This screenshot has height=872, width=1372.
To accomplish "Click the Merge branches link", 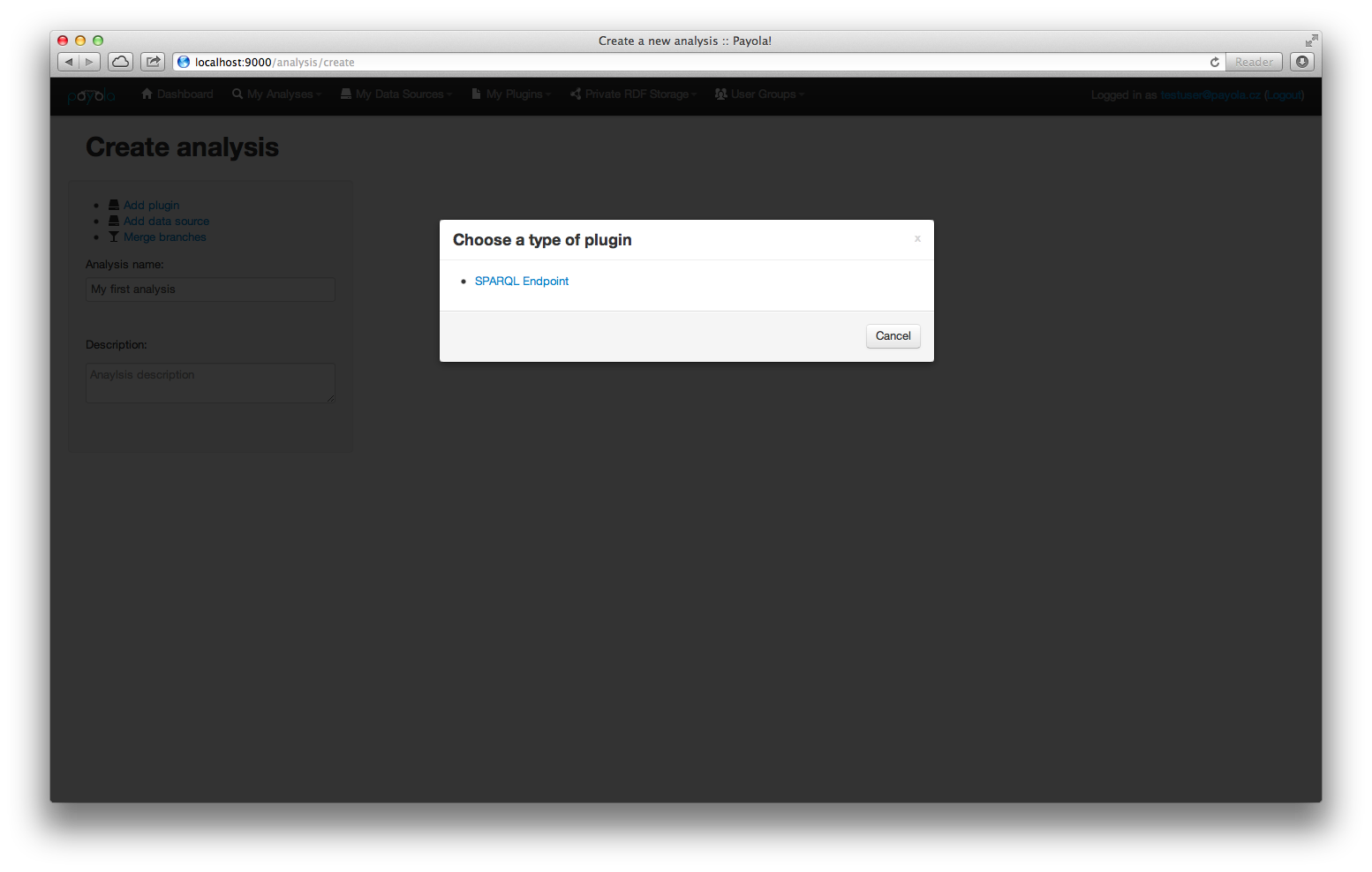I will click(164, 237).
